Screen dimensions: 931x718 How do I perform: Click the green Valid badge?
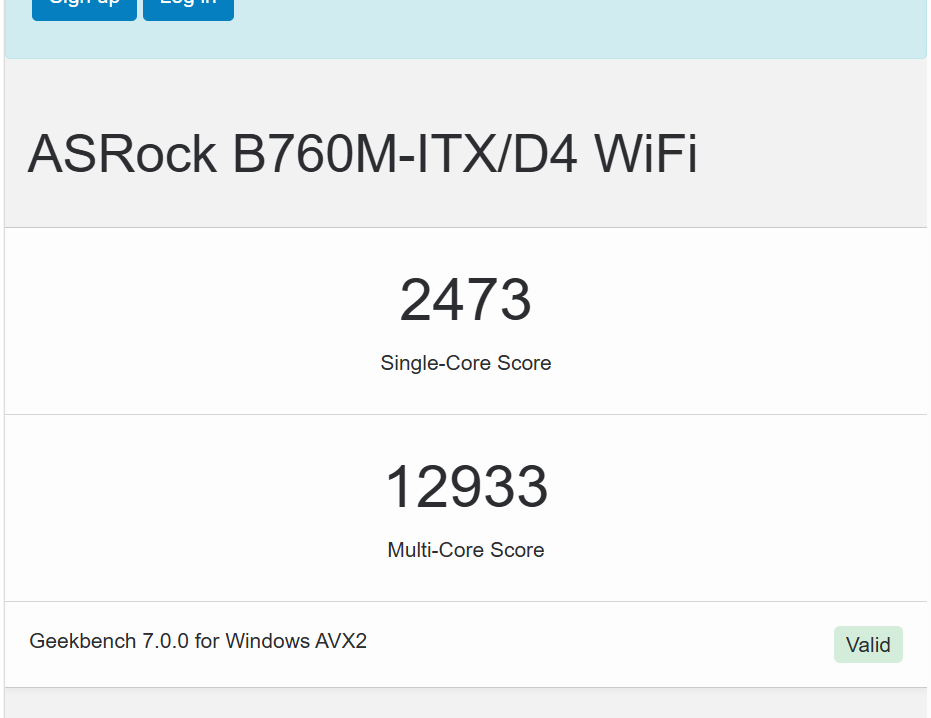coord(868,644)
